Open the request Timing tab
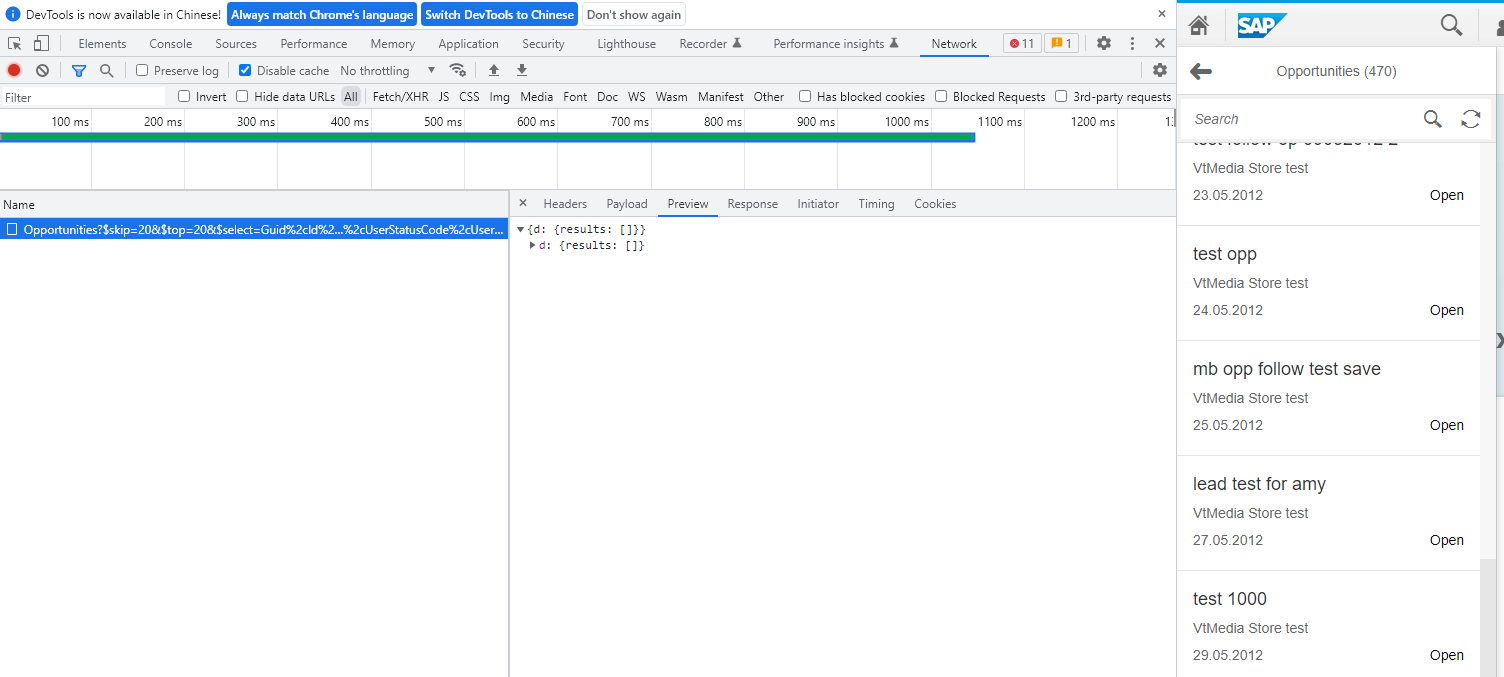Screen dimensions: 1504x677 [x=876, y=203]
